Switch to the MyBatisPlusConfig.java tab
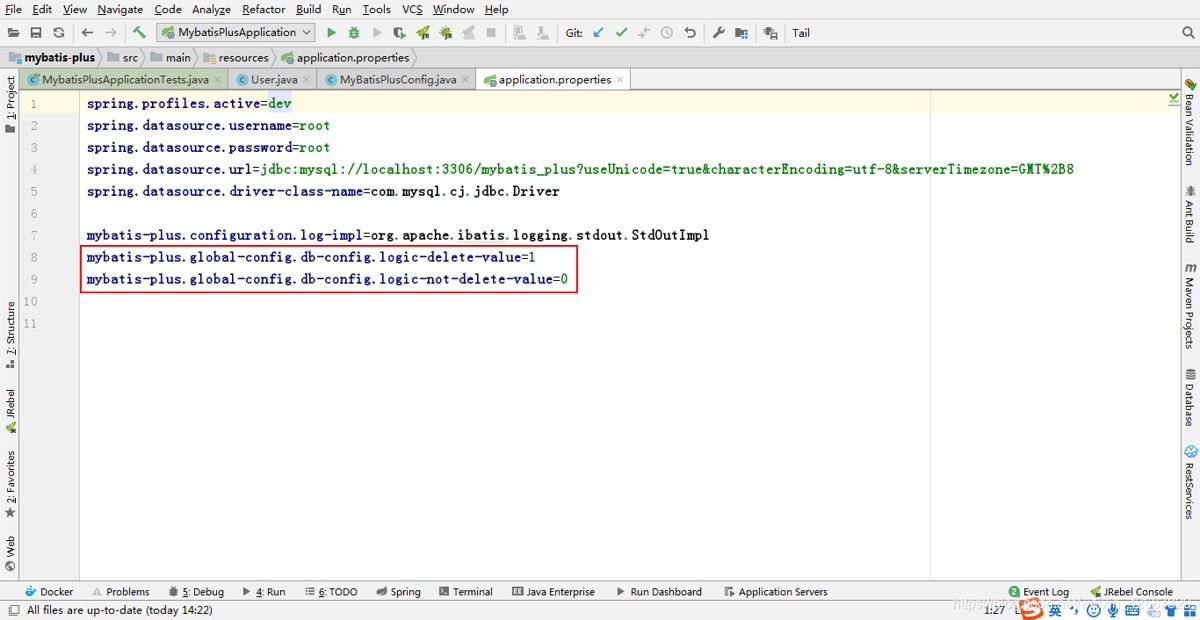Screen dimensions: 1200x620 point(397,80)
